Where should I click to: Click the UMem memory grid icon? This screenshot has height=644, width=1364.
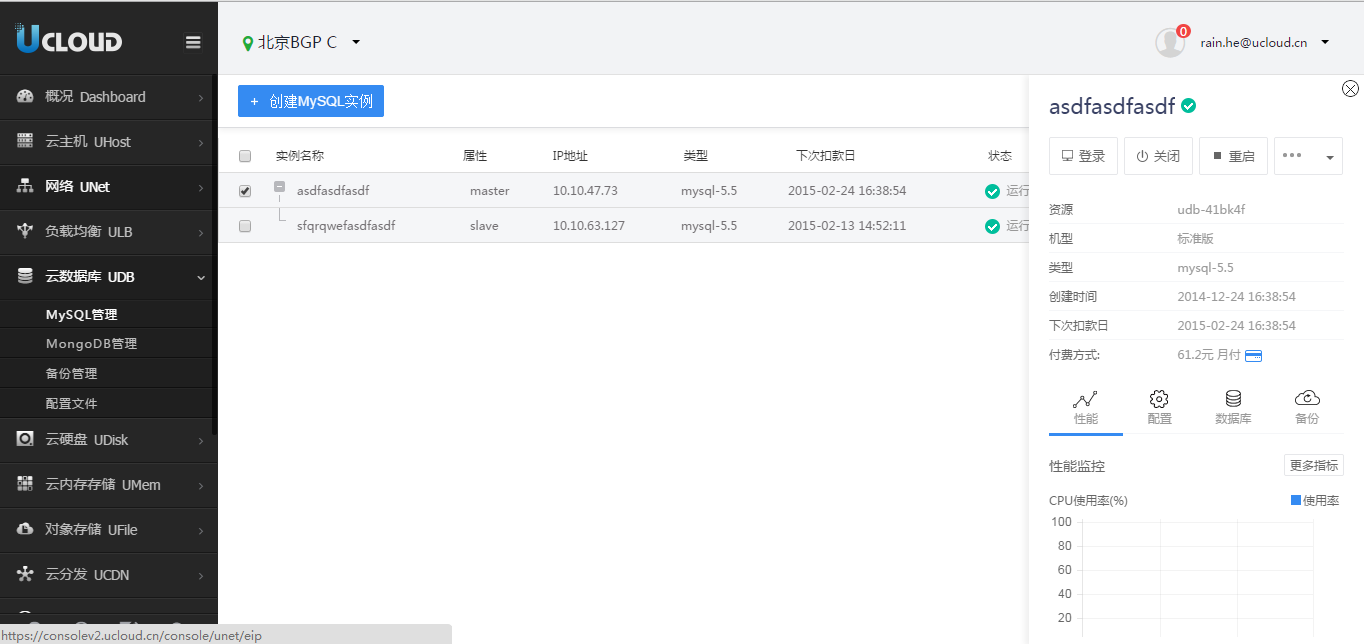25,484
